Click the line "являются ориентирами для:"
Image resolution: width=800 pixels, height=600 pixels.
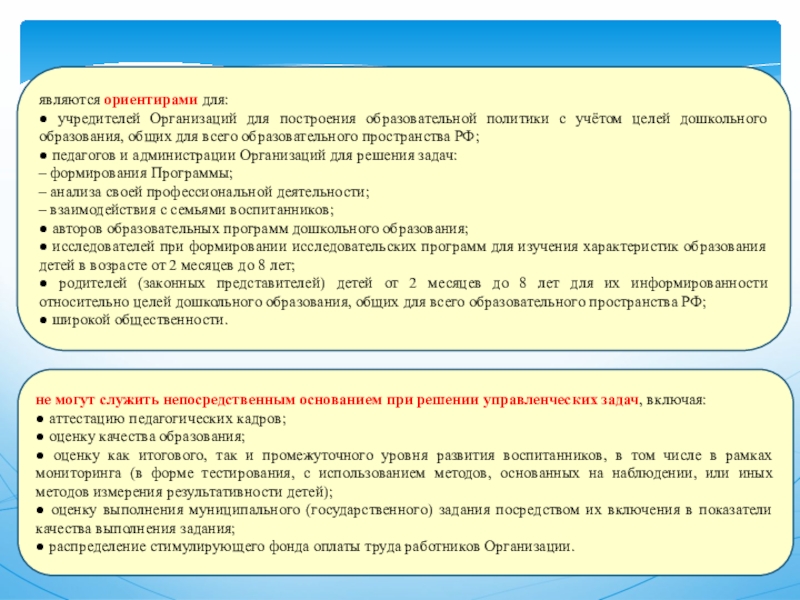coord(134,99)
